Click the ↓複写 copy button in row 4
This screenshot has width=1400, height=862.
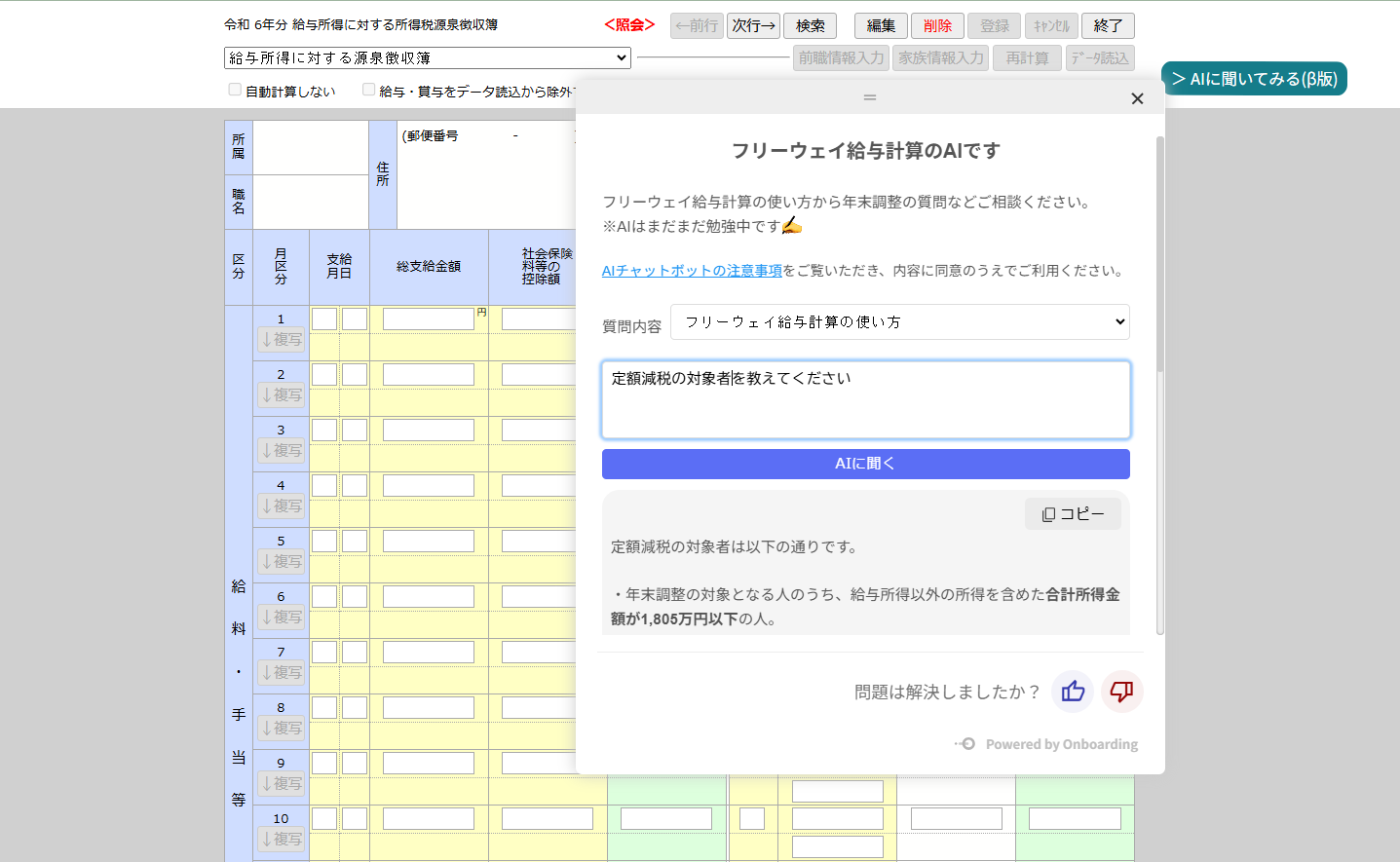click(282, 506)
